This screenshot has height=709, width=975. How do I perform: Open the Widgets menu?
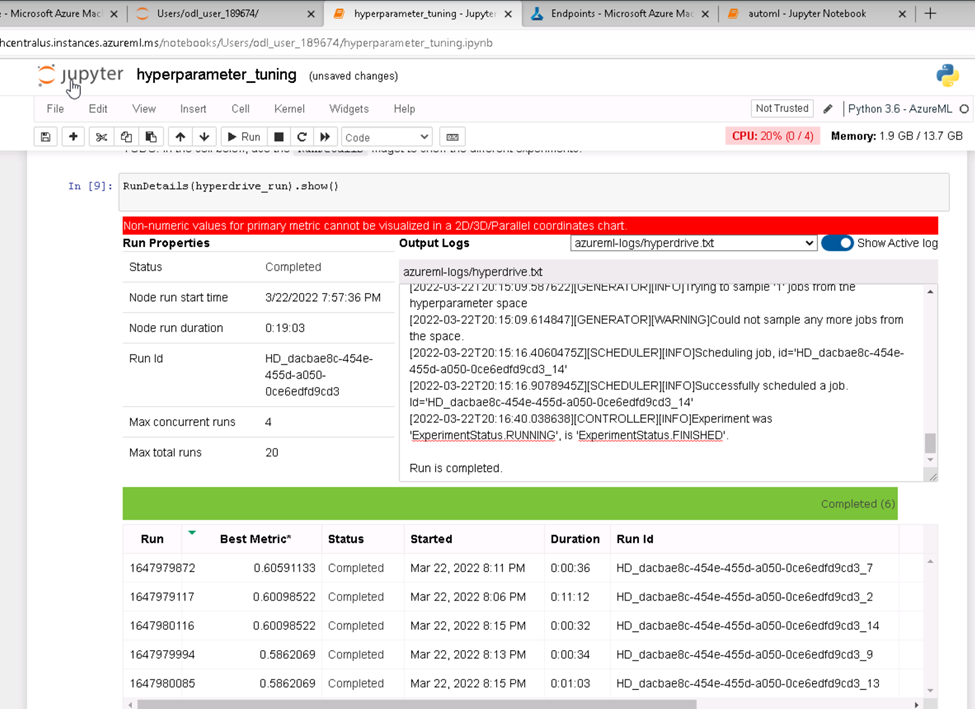point(349,109)
